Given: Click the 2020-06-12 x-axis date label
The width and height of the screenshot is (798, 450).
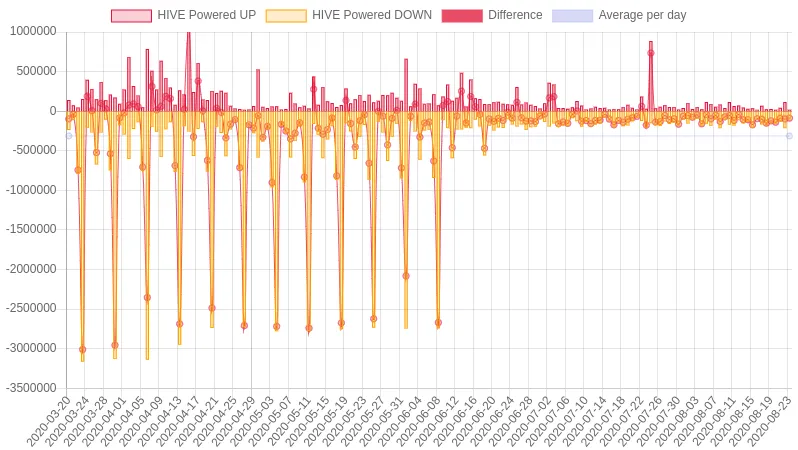Looking at the screenshot, I should [436, 420].
